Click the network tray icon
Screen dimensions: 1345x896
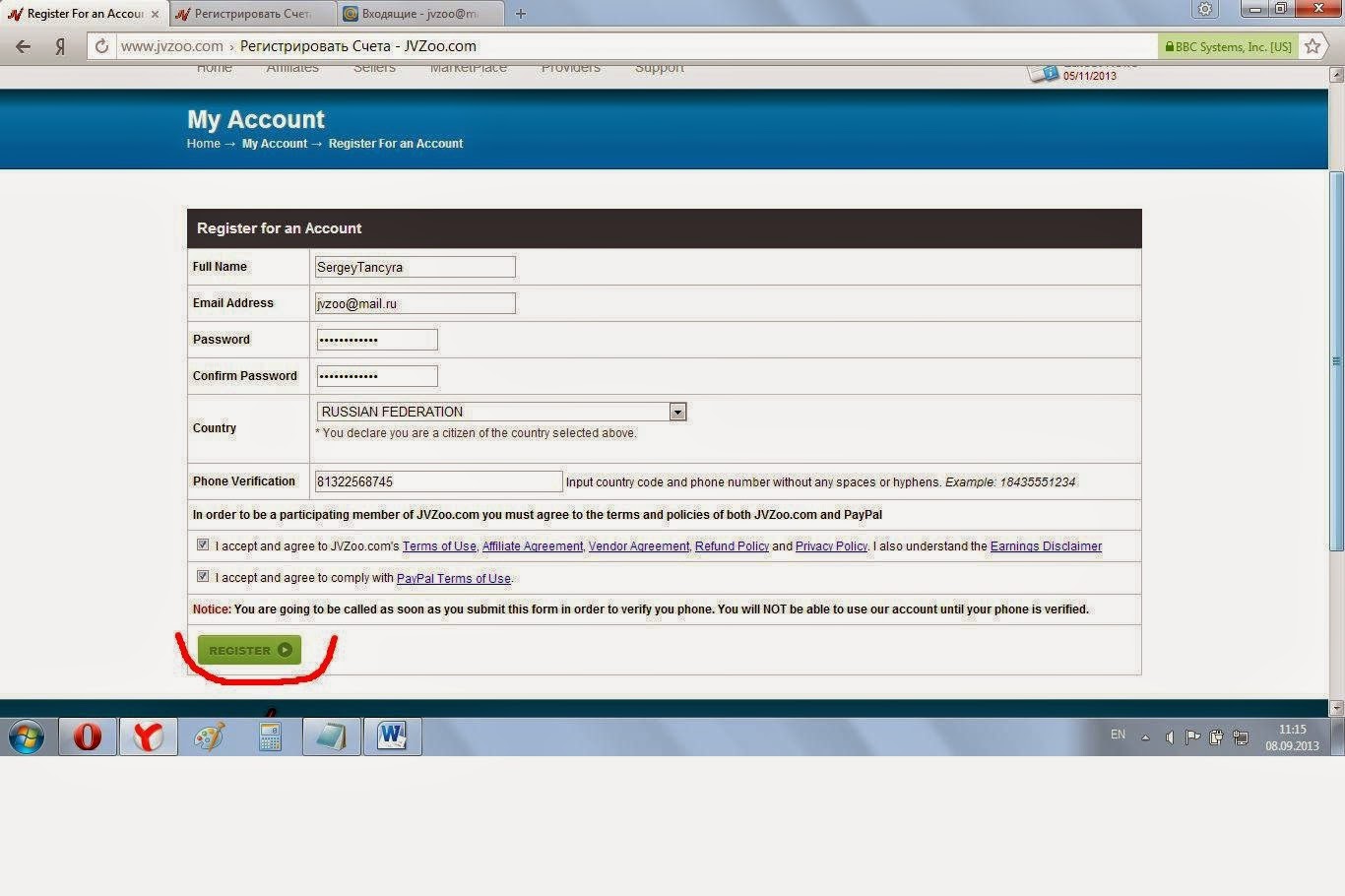[x=1241, y=737]
